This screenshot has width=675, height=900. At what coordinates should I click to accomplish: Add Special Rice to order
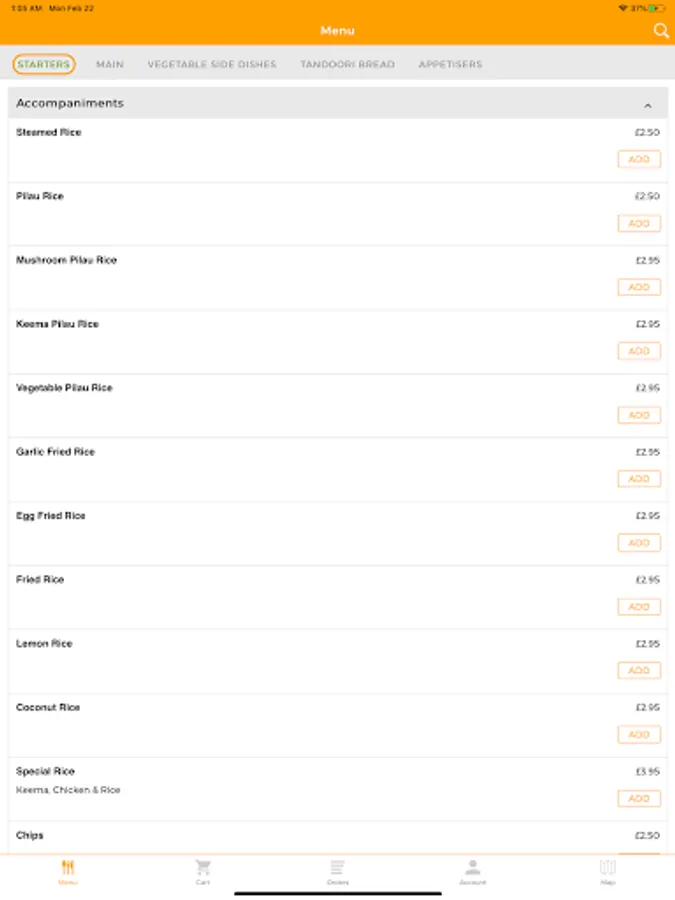tap(639, 799)
